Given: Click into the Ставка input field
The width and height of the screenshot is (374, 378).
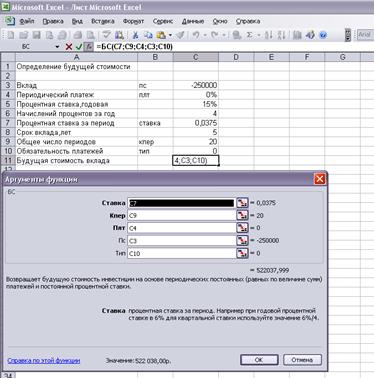Looking at the screenshot, I should point(182,203).
